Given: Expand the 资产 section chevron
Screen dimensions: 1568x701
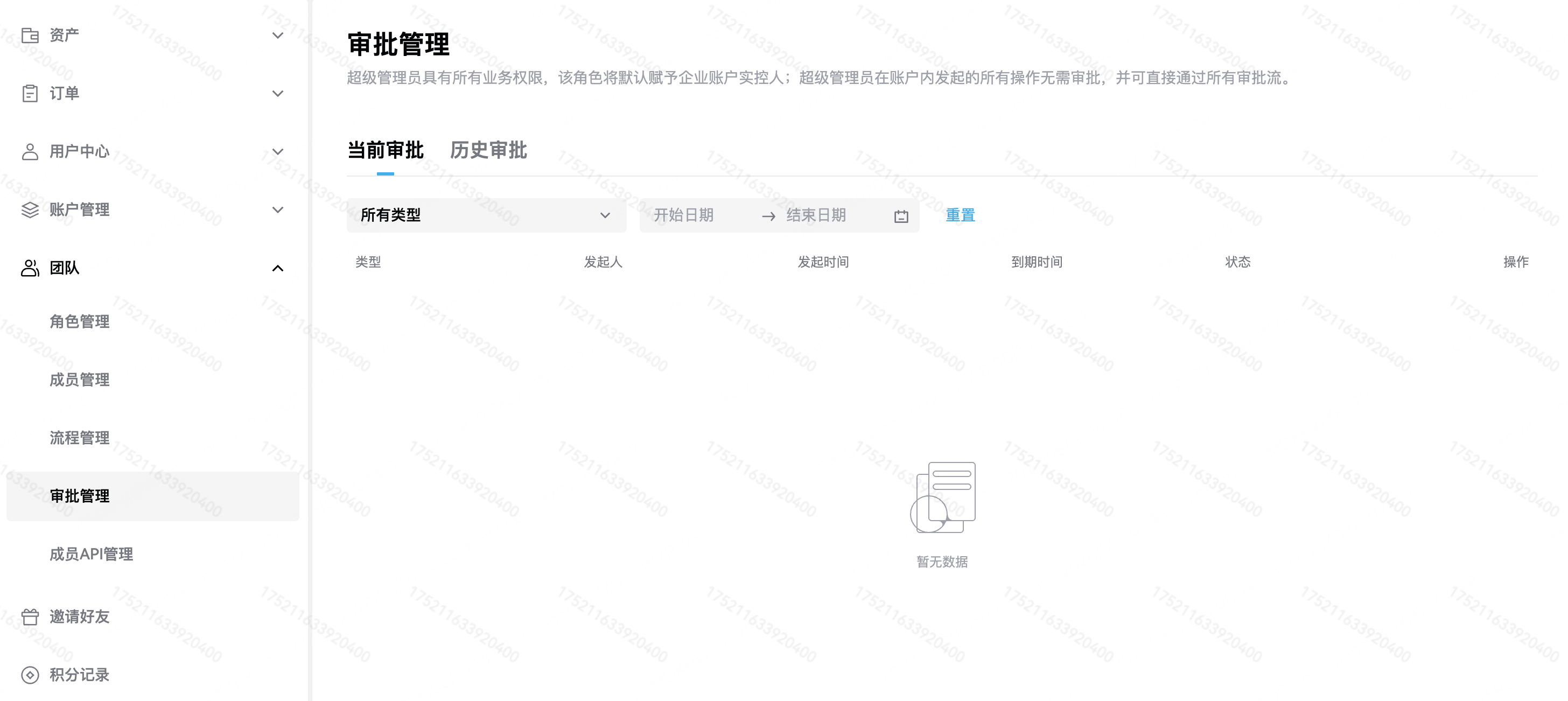Looking at the screenshot, I should pyautogui.click(x=277, y=36).
